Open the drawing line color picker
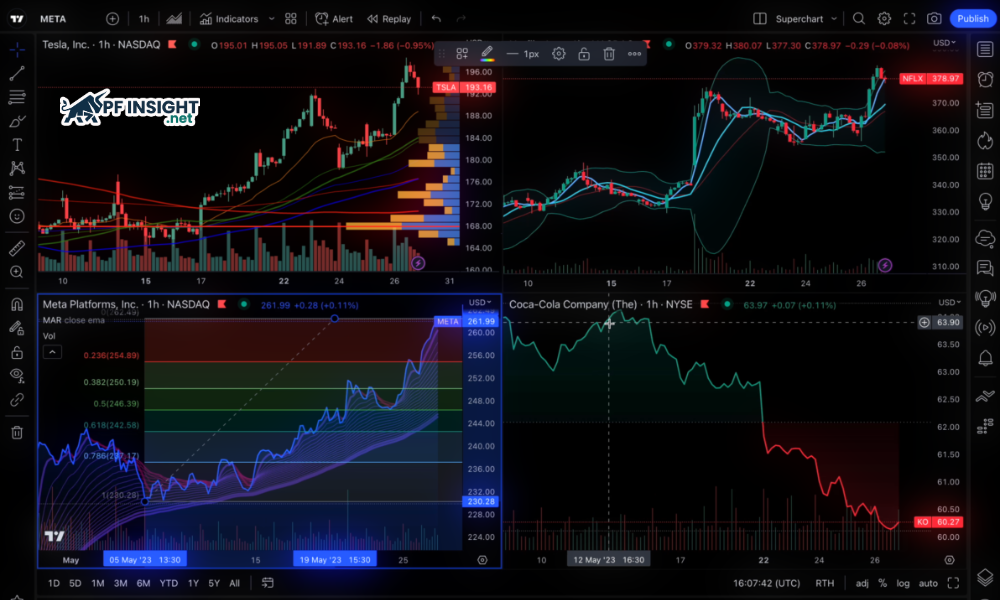The image size is (1000, 600). [487, 53]
